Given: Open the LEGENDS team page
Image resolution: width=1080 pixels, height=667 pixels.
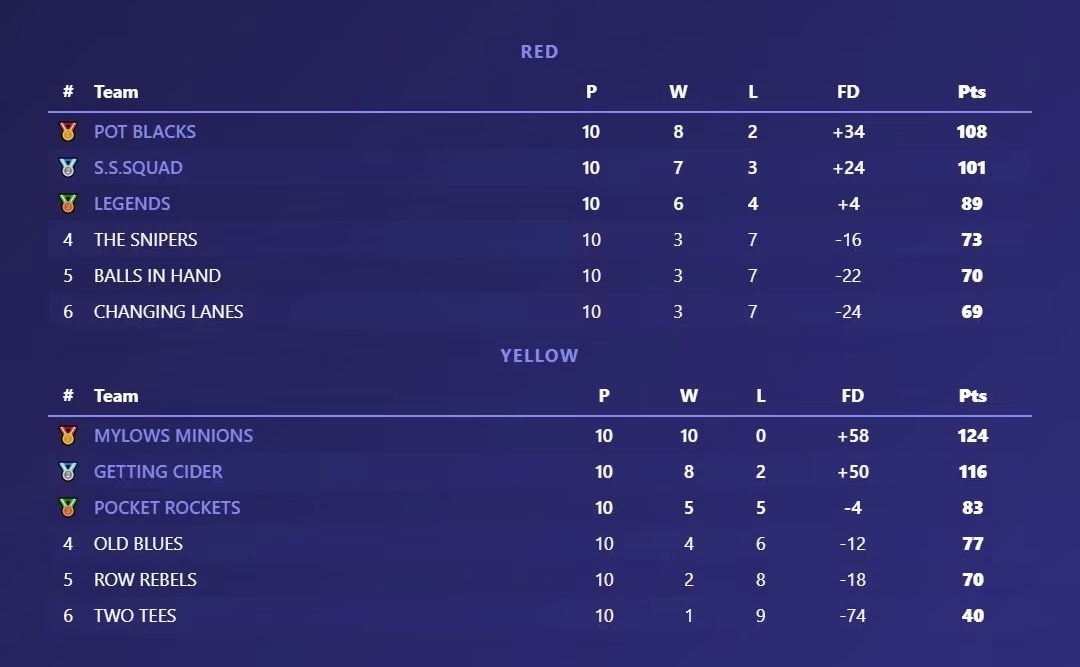Looking at the screenshot, I should point(132,203).
